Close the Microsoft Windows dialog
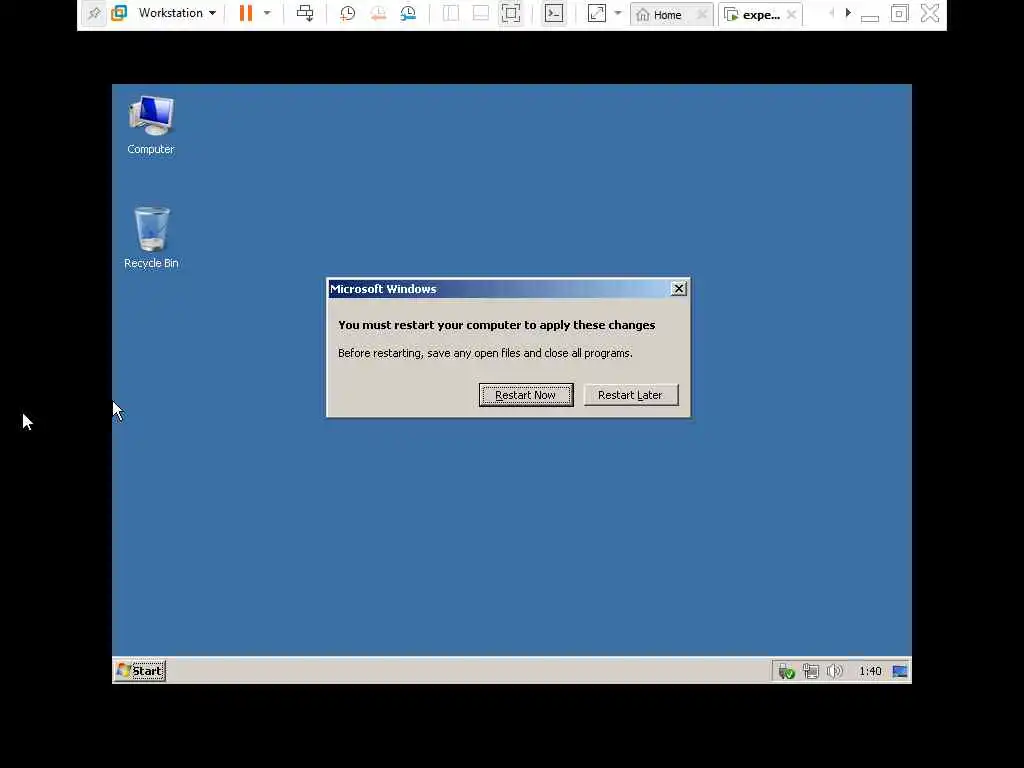Viewport: 1024px width, 768px height. pyautogui.click(x=679, y=289)
